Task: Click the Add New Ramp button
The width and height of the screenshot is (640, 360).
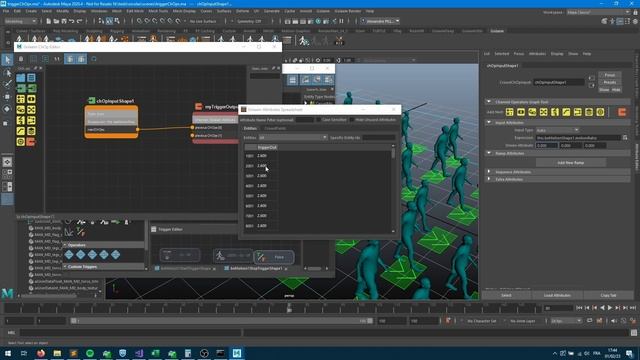Action: pyautogui.click(x=570, y=162)
